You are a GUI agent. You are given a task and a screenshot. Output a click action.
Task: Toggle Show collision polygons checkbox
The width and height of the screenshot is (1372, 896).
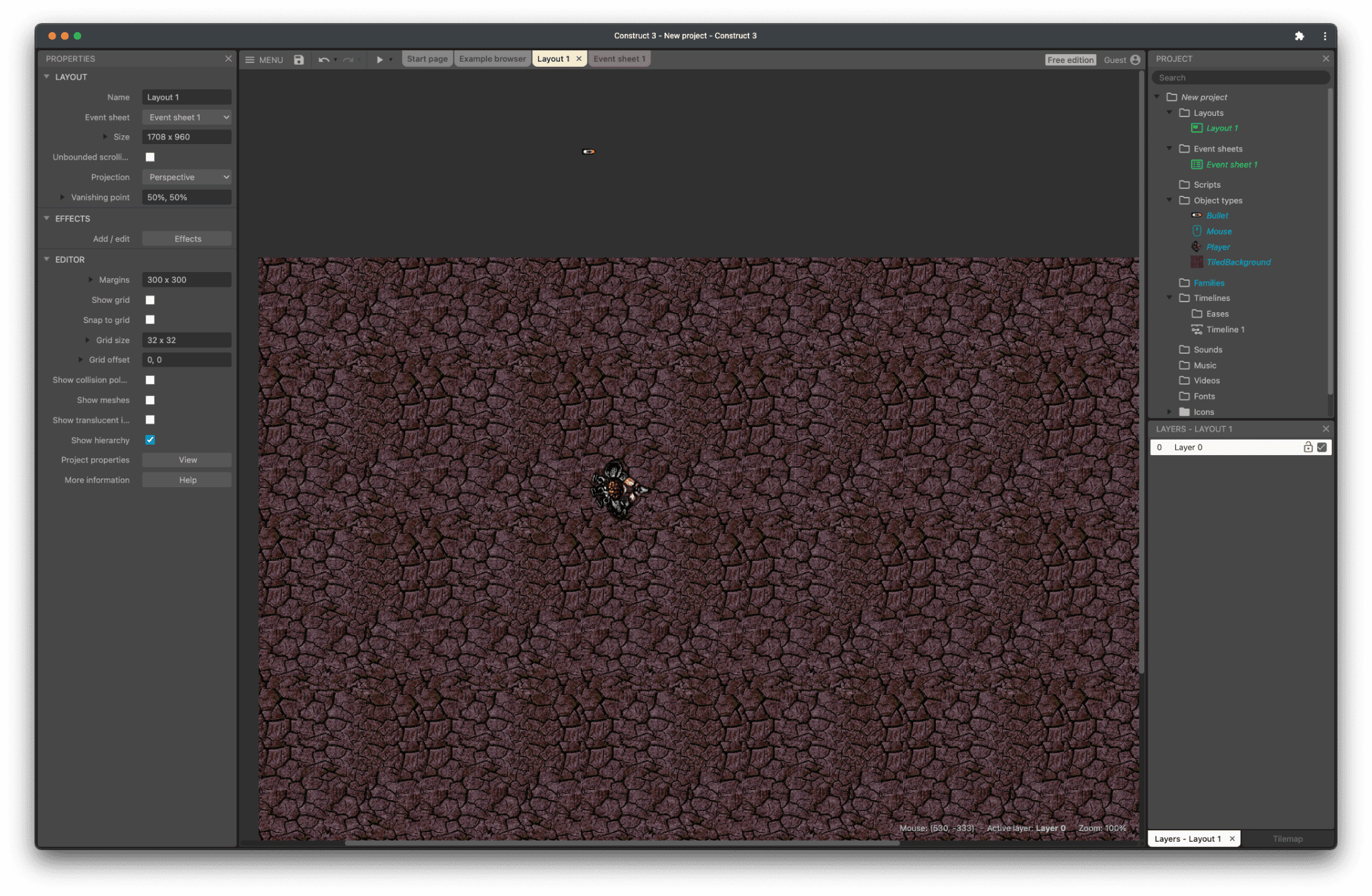pyautogui.click(x=150, y=380)
